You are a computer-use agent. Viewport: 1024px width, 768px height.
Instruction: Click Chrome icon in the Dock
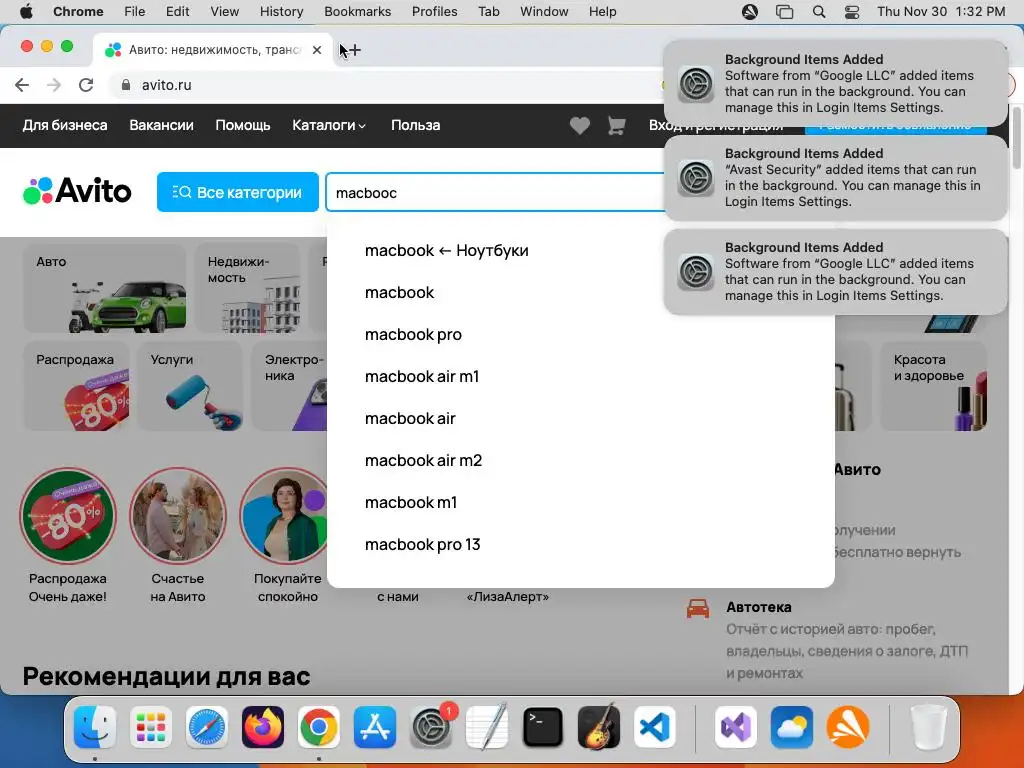coord(319,727)
